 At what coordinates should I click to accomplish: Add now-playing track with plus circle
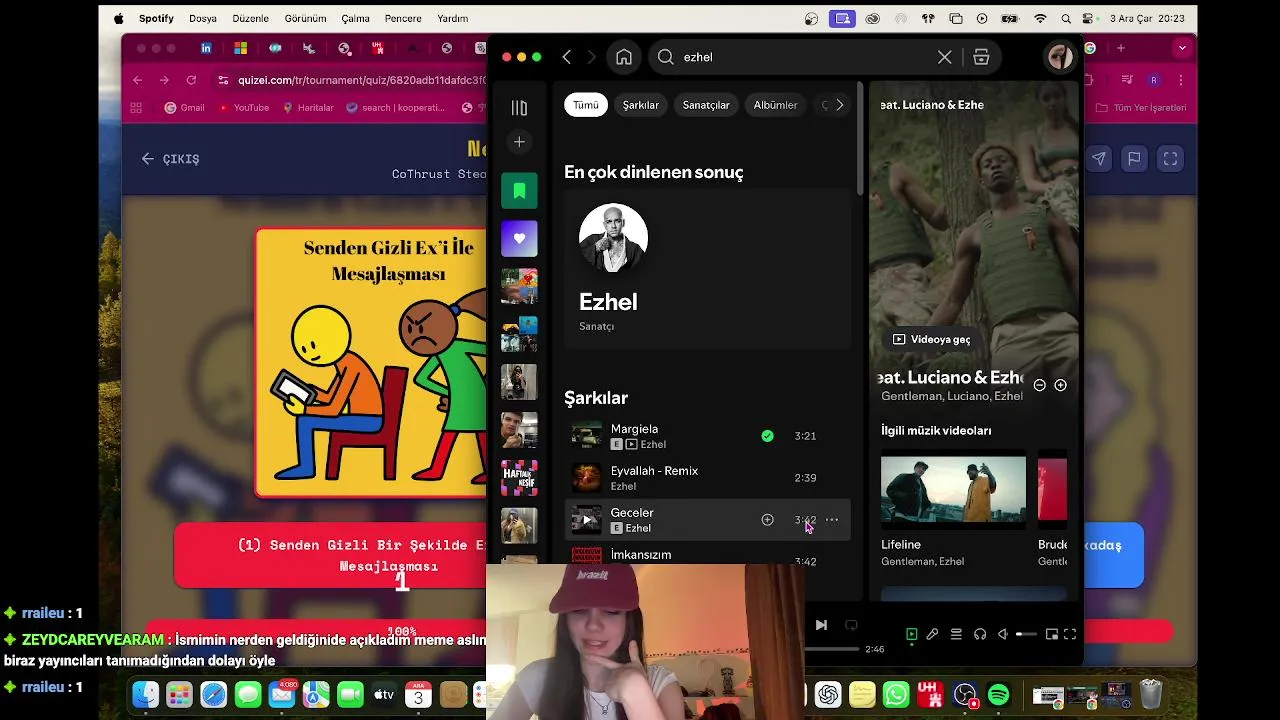[x=1060, y=385]
